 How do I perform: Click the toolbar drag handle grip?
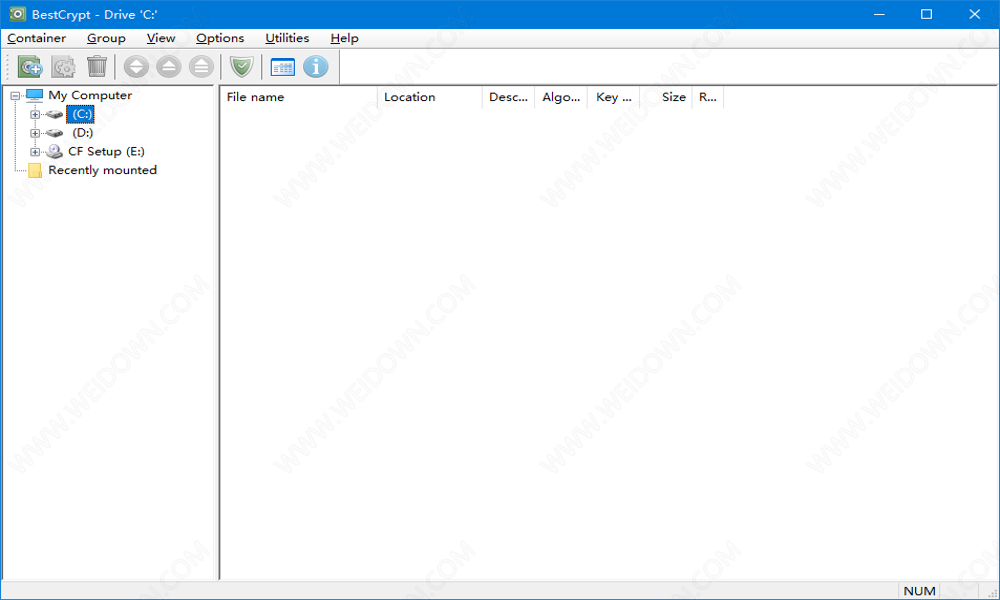(x=8, y=66)
